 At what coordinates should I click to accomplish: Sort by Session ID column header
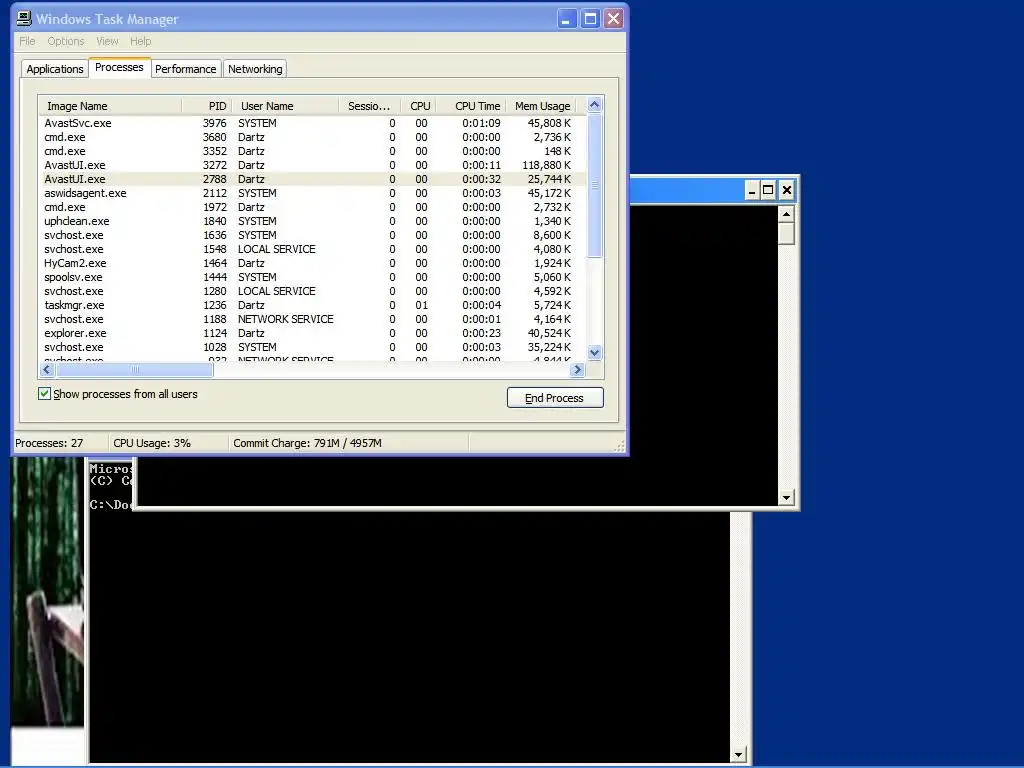pyautogui.click(x=369, y=106)
